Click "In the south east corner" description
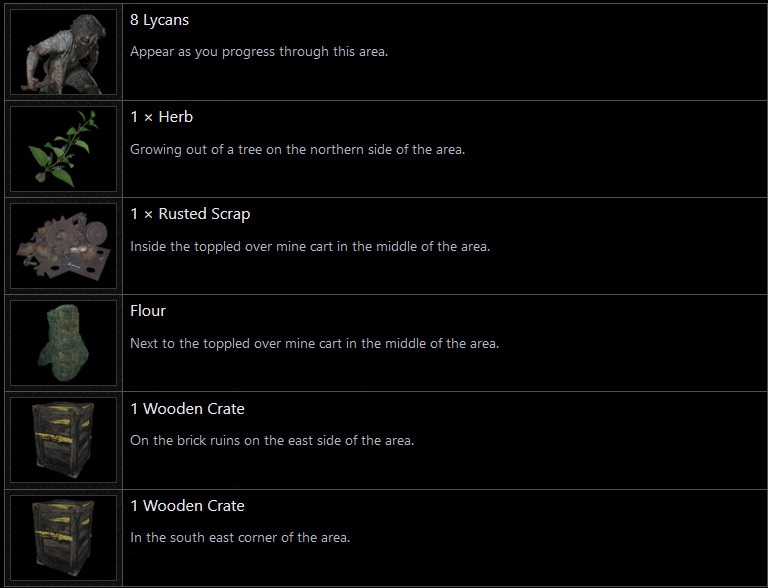 click(x=240, y=537)
